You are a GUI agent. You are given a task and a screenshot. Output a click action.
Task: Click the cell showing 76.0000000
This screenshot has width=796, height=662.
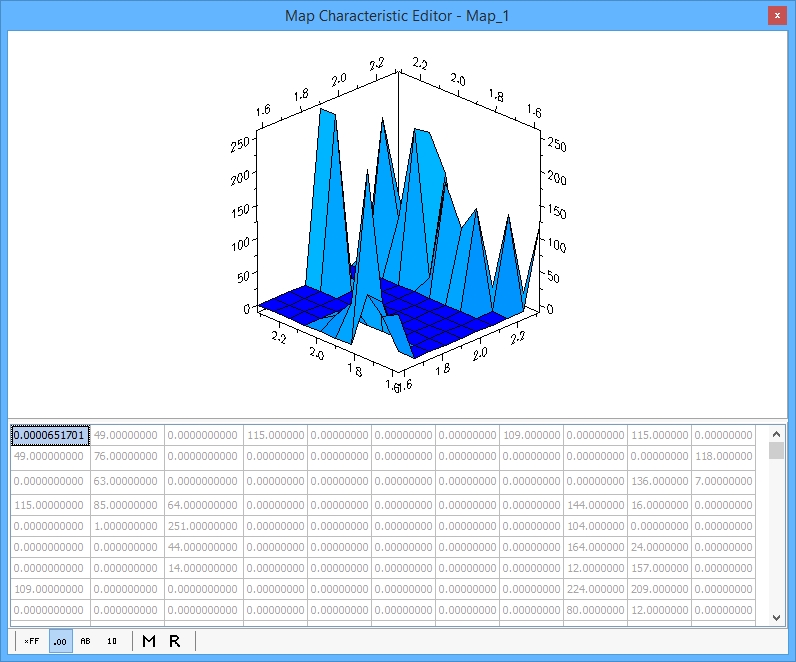point(126,456)
